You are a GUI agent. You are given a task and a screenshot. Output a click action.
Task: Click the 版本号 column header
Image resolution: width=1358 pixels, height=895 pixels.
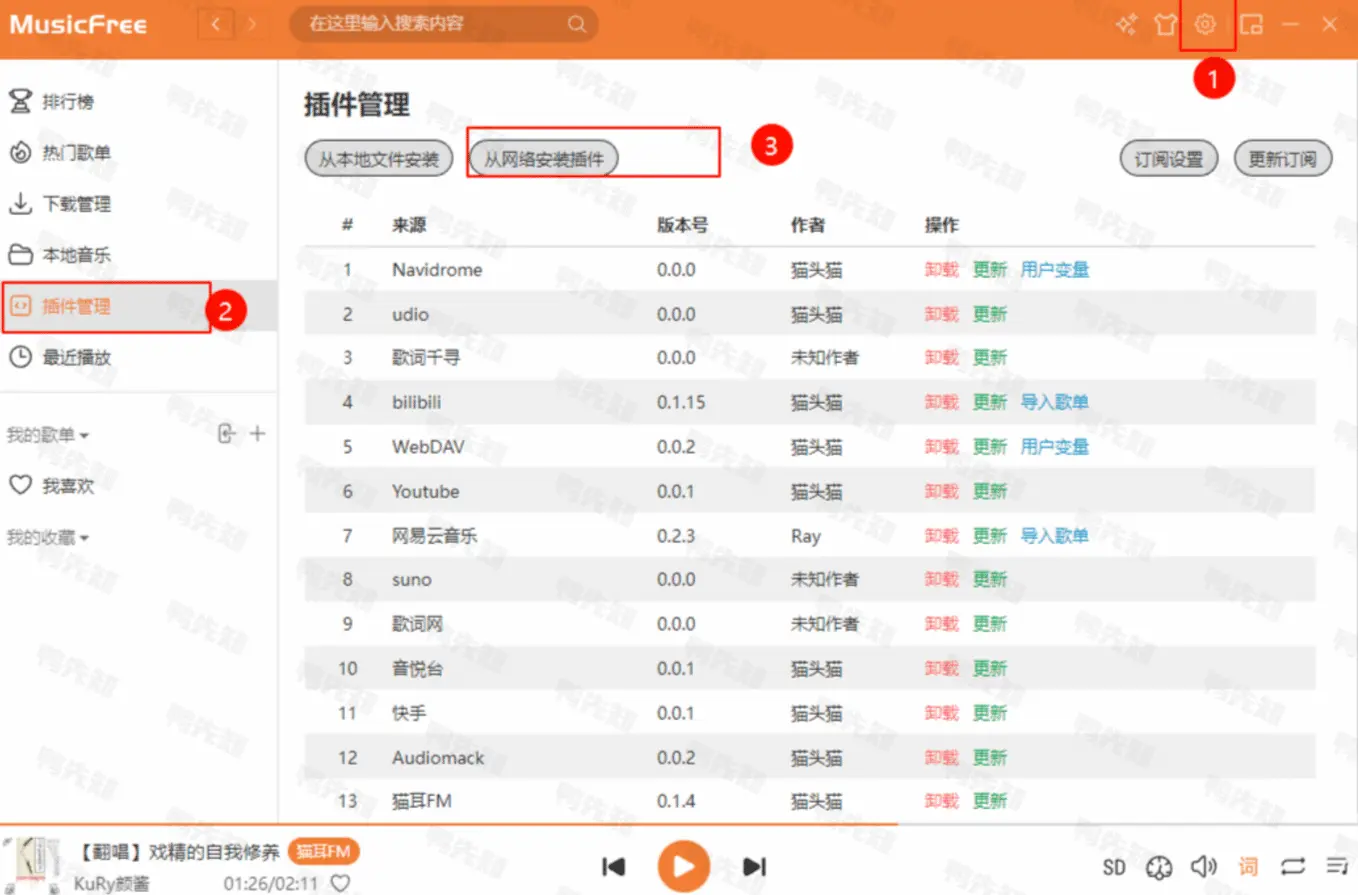[x=683, y=225]
